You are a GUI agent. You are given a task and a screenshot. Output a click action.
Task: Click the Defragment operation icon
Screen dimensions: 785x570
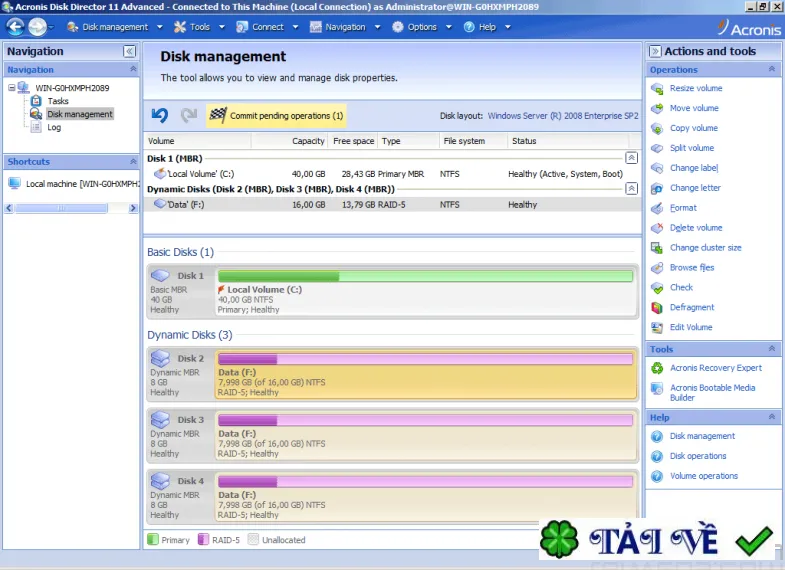coord(657,308)
